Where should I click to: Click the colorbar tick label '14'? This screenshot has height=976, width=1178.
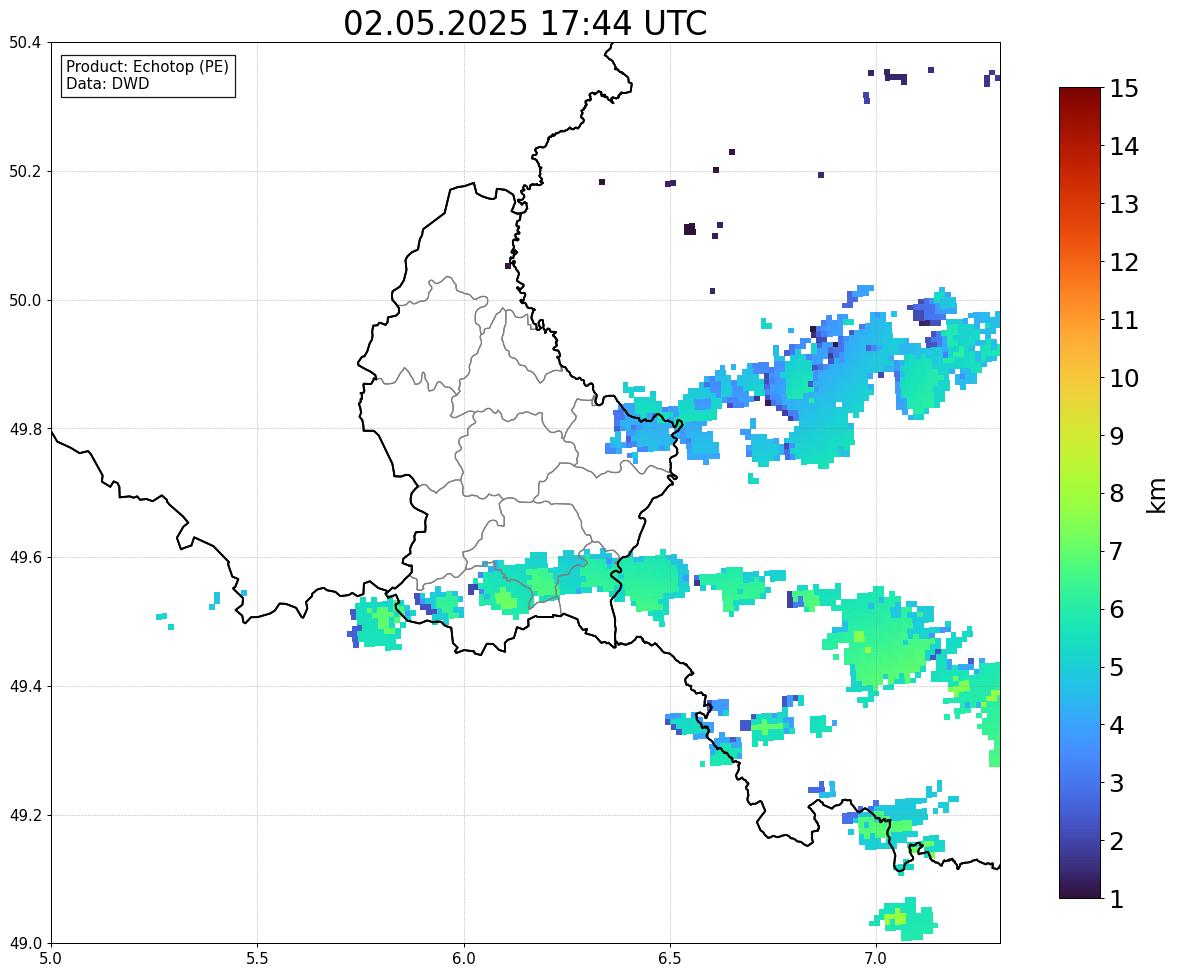click(x=1124, y=147)
